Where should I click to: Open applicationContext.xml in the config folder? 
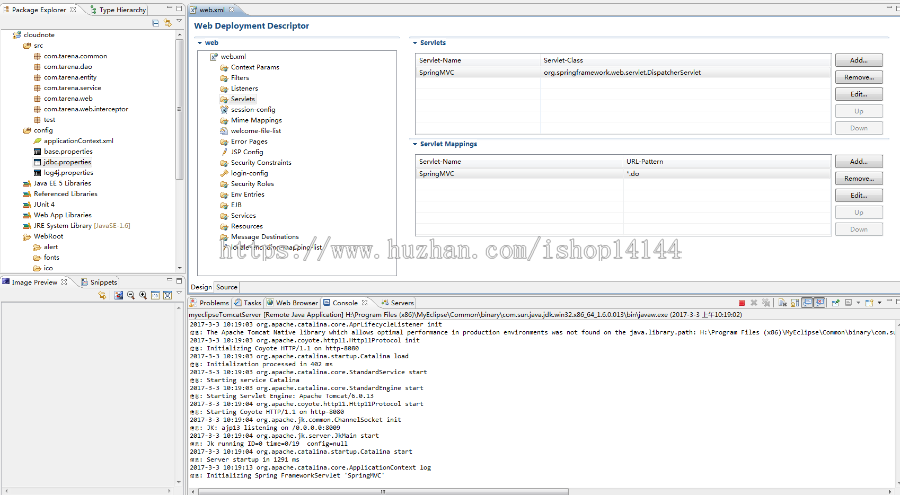(78, 141)
